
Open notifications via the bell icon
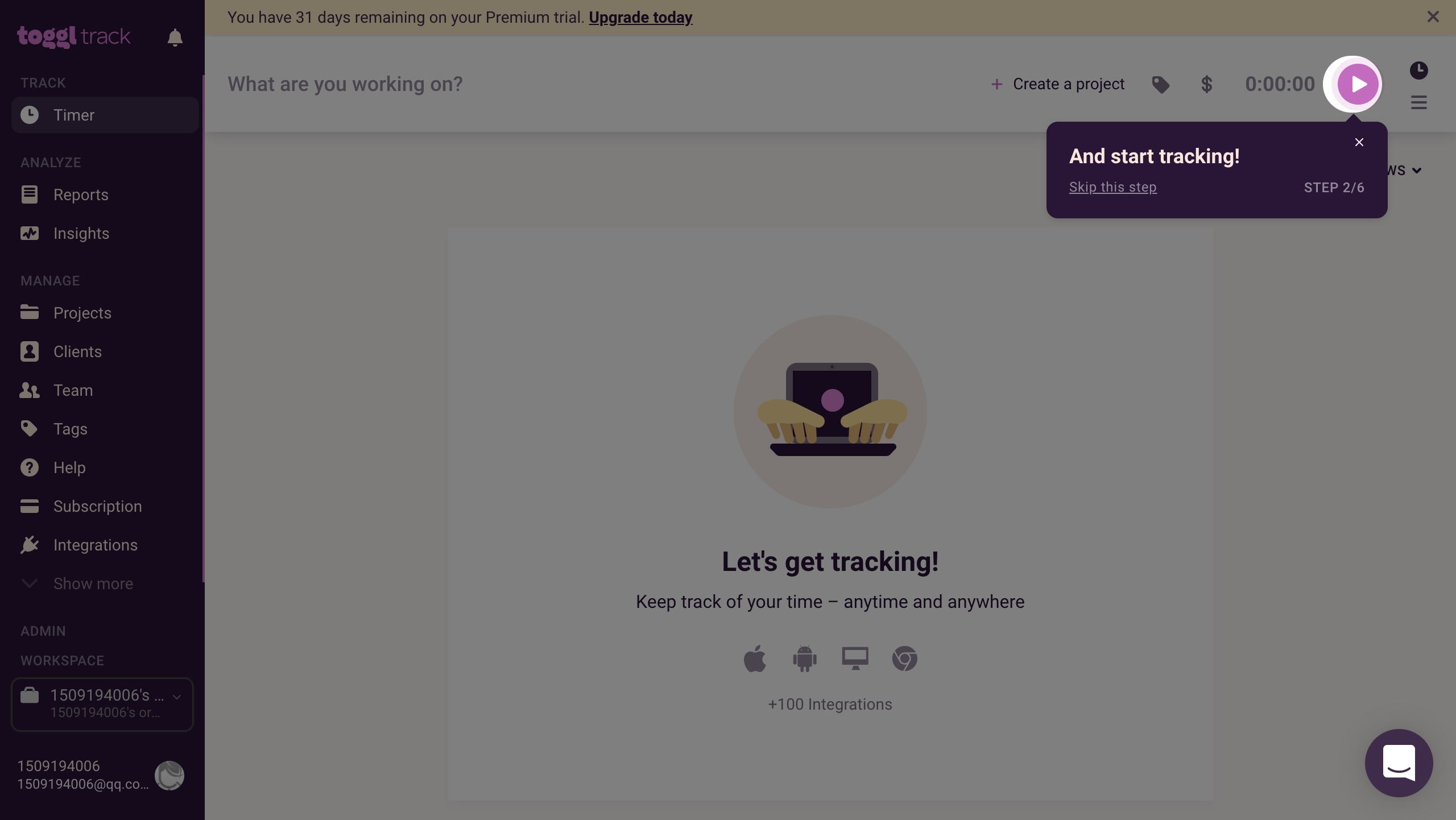click(x=175, y=38)
